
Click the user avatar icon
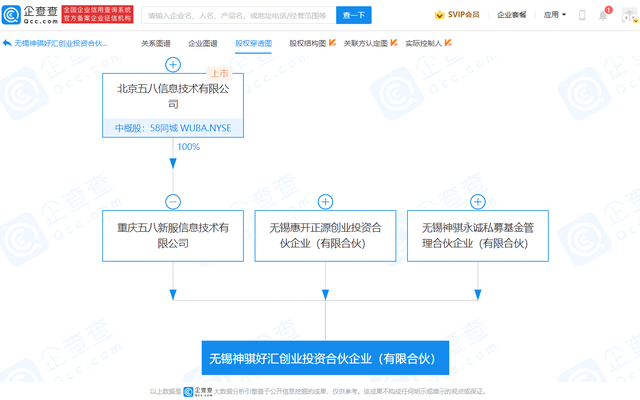coord(629,15)
